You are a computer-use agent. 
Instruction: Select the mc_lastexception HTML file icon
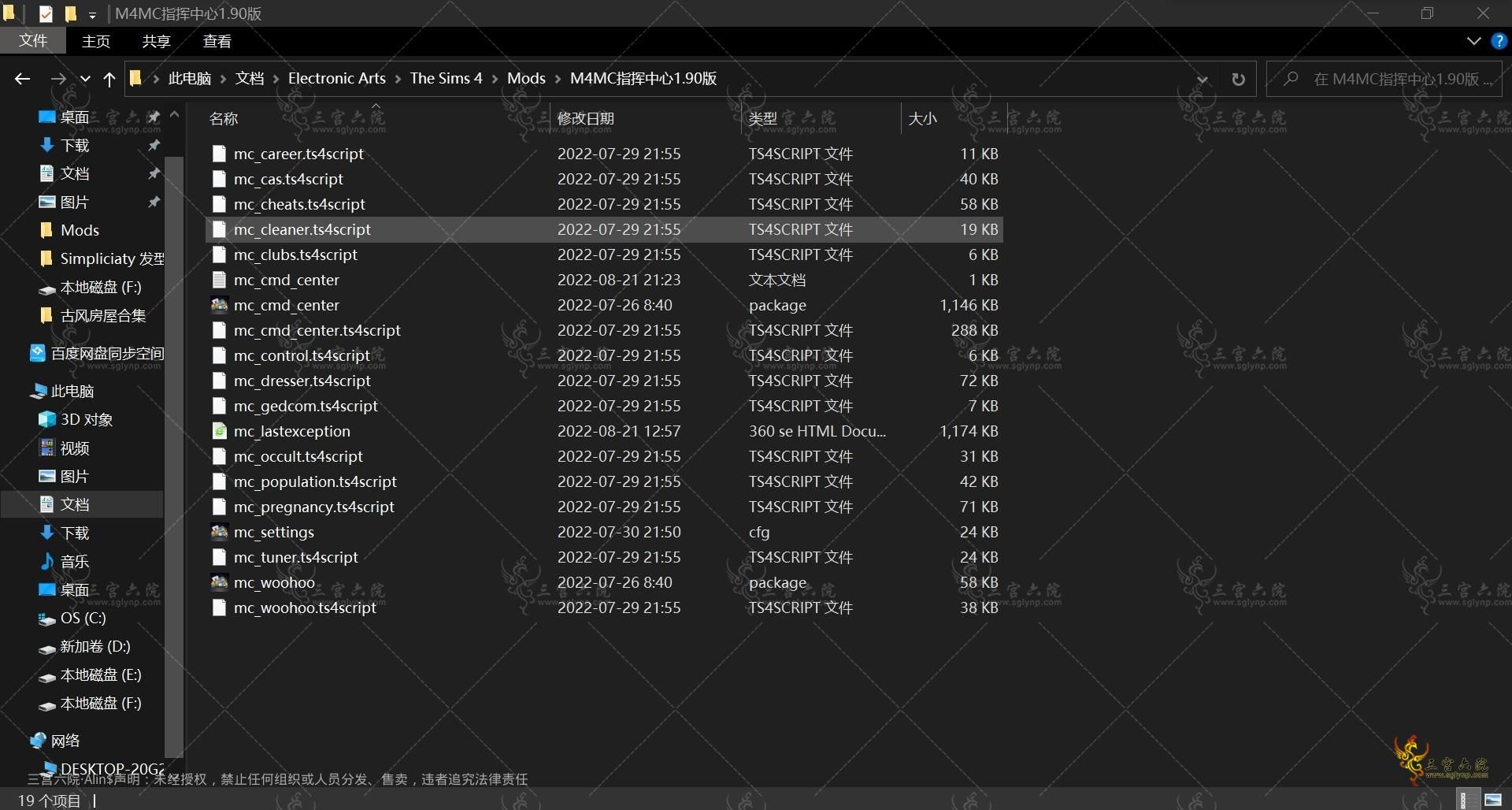(219, 431)
